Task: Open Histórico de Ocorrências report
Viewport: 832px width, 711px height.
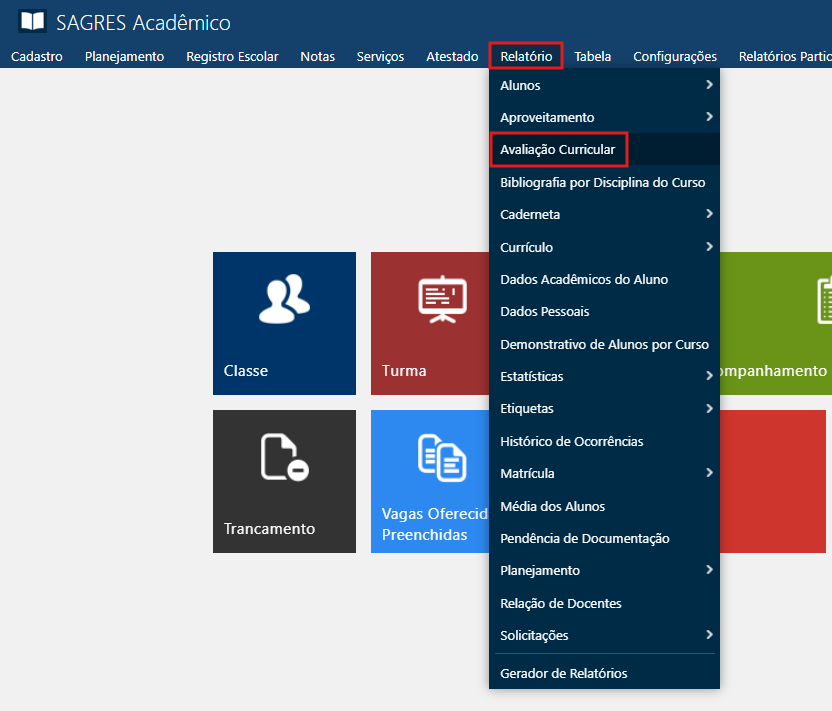Action: point(572,441)
